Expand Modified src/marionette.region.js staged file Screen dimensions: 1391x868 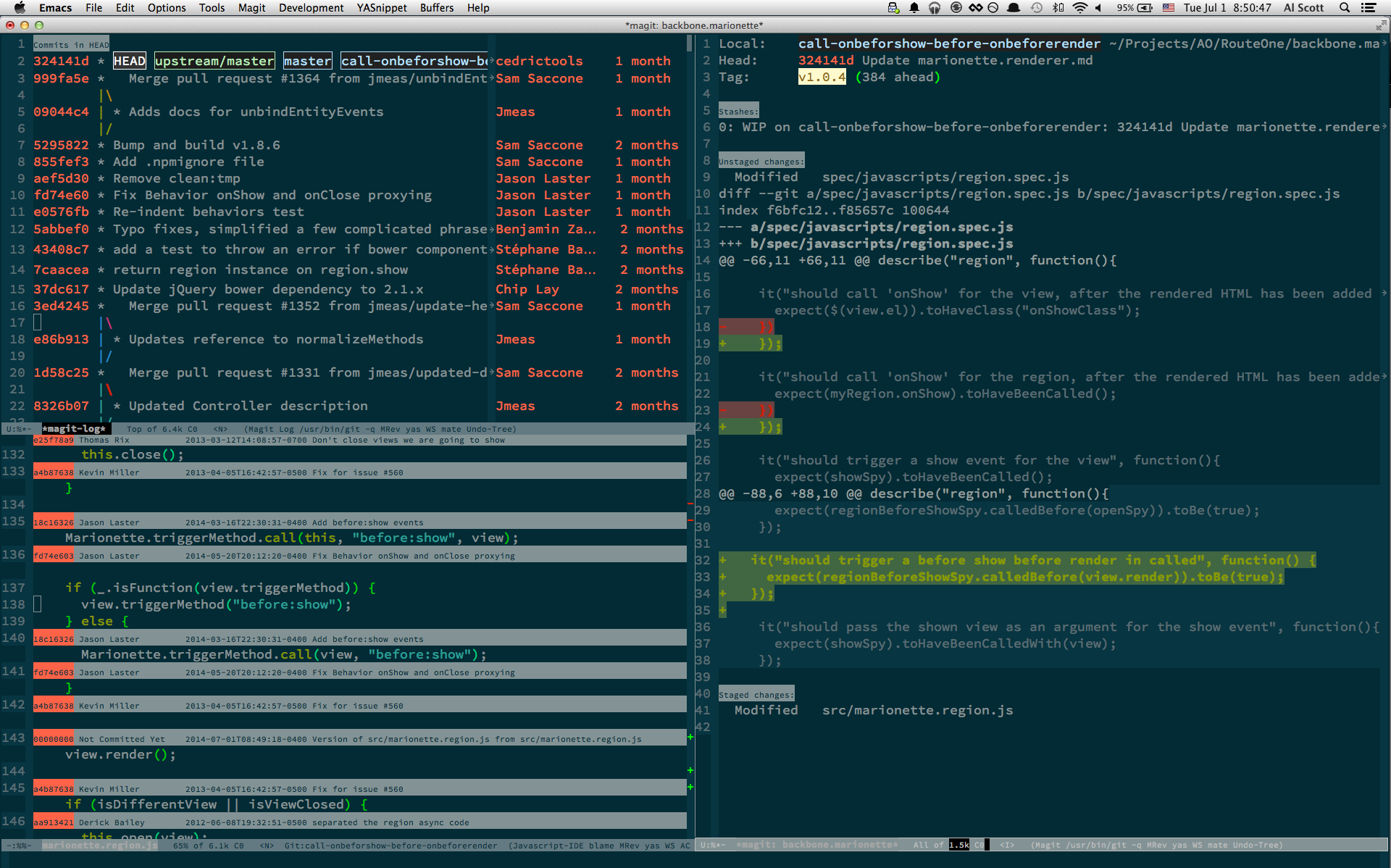(x=874, y=711)
